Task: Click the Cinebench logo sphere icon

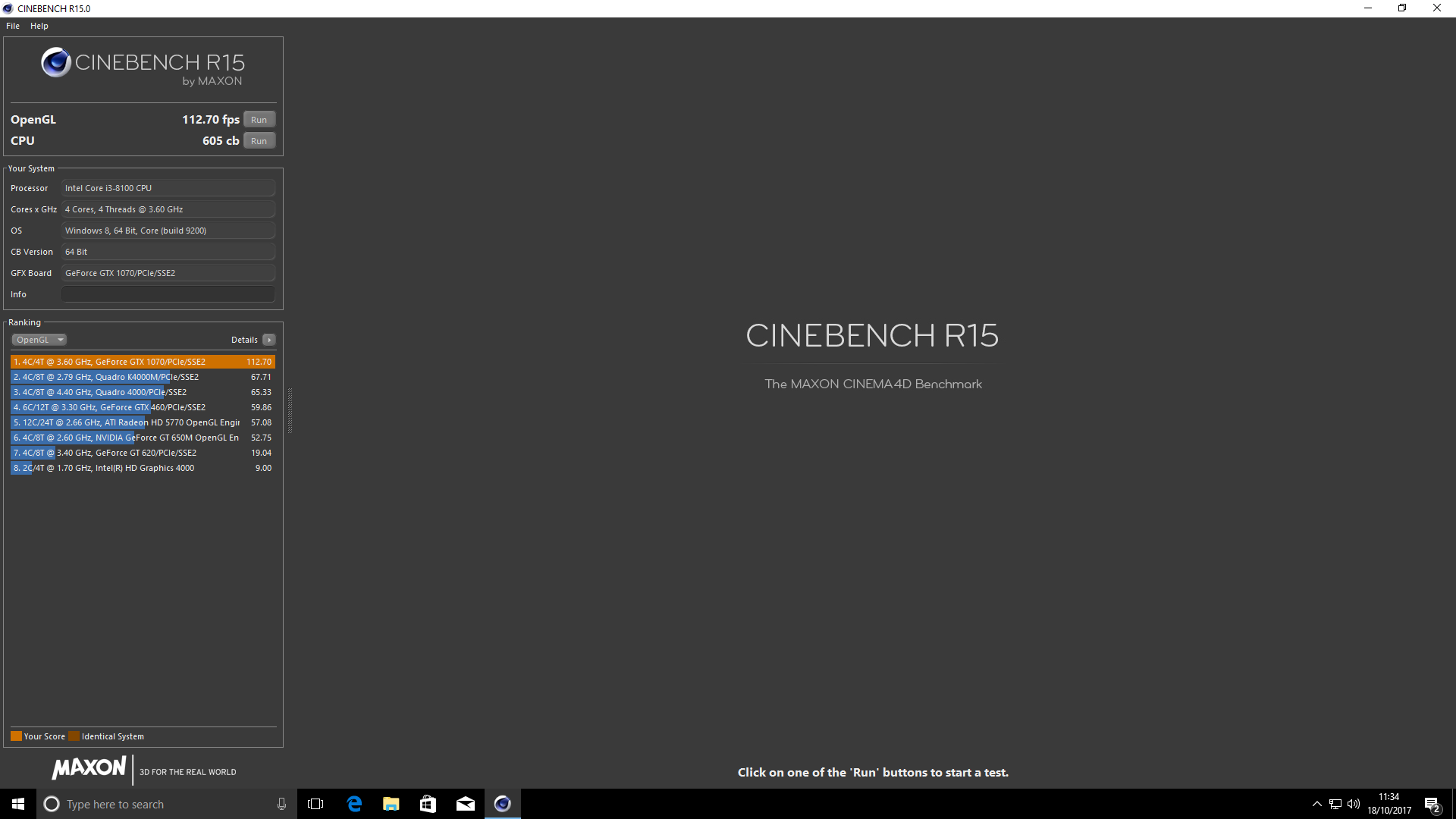Action: [56, 63]
